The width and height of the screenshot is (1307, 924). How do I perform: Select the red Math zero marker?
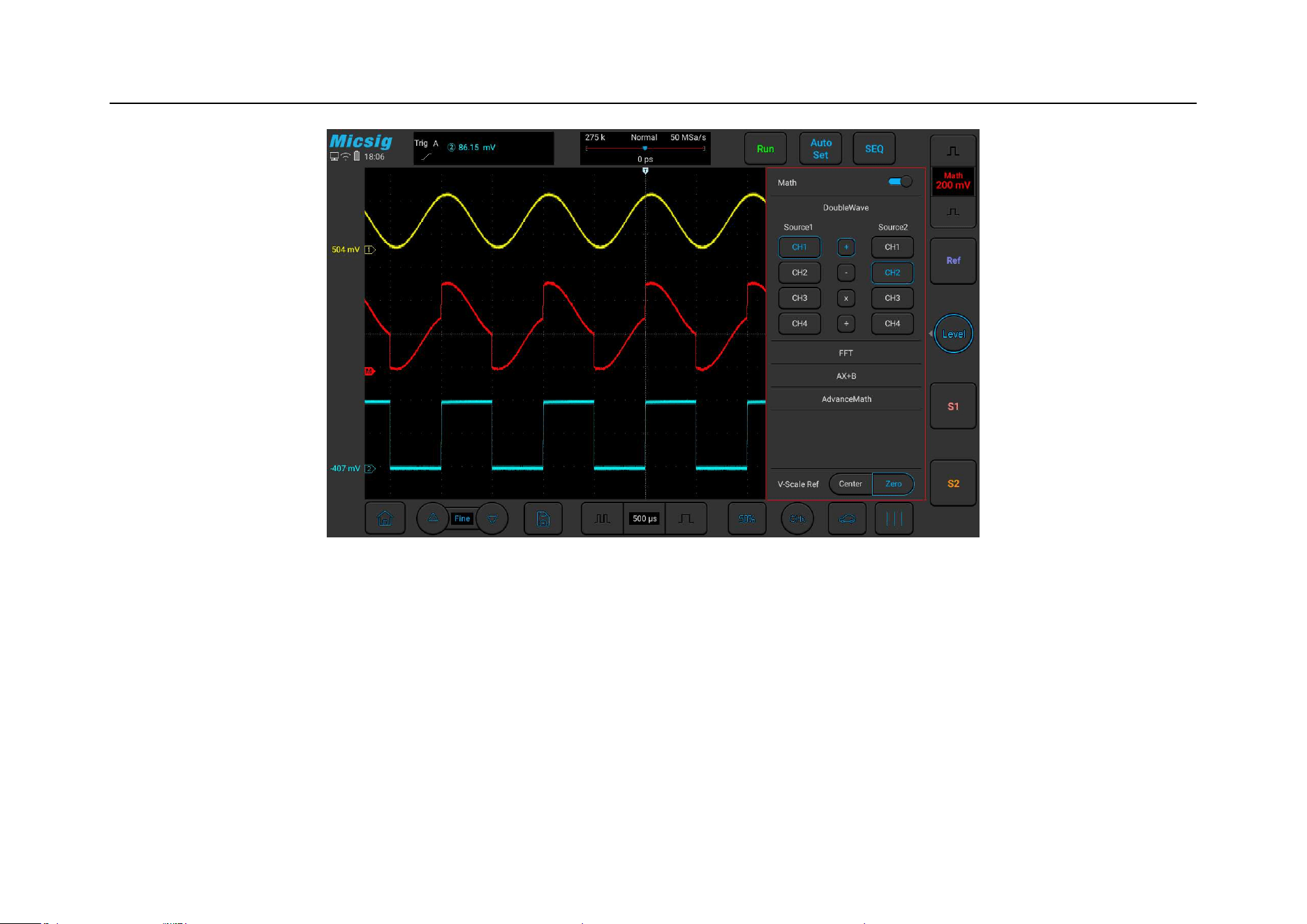tap(370, 371)
